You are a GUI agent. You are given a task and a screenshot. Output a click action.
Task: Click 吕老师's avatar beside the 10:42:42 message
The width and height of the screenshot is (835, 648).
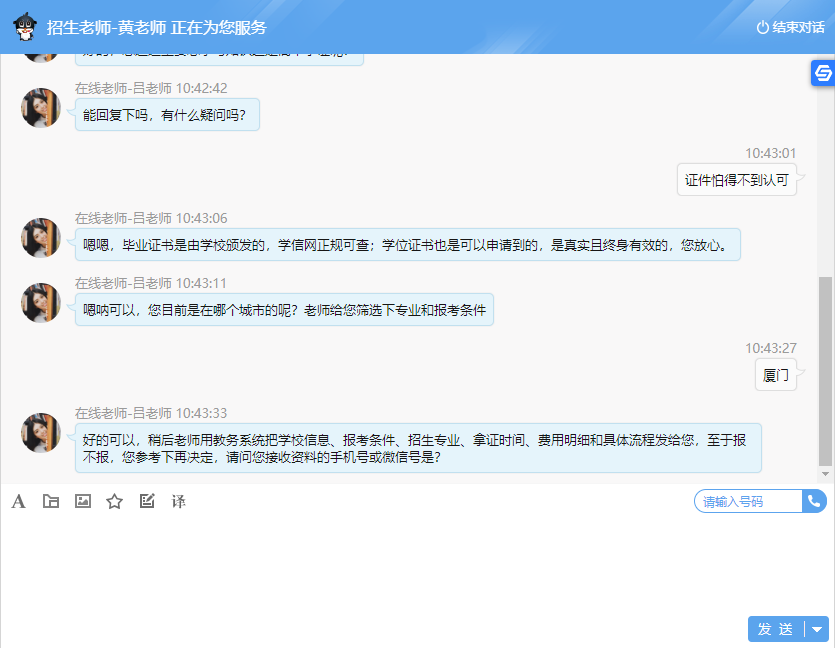(40, 108)
